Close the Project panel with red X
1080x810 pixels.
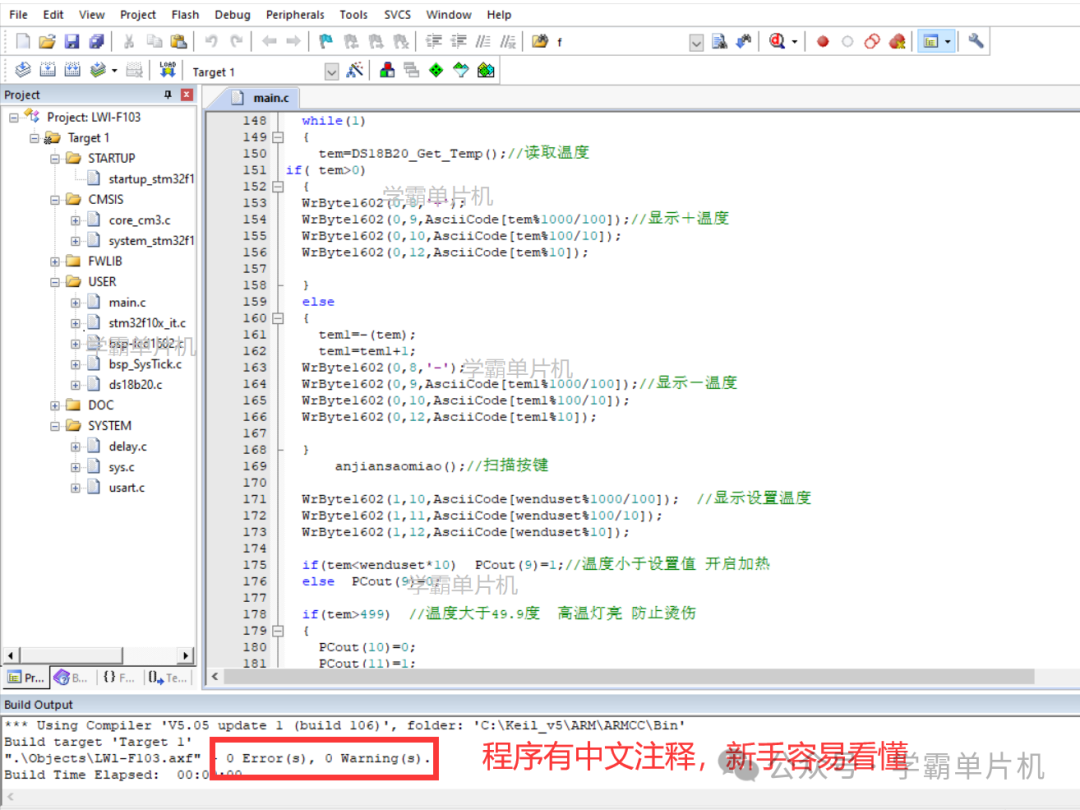(x=187, y=94)
